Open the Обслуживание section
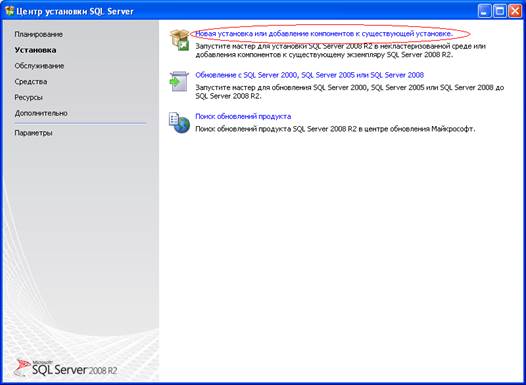Image resolution: width=526 pixels, height=385 pixels. [39, 66]
